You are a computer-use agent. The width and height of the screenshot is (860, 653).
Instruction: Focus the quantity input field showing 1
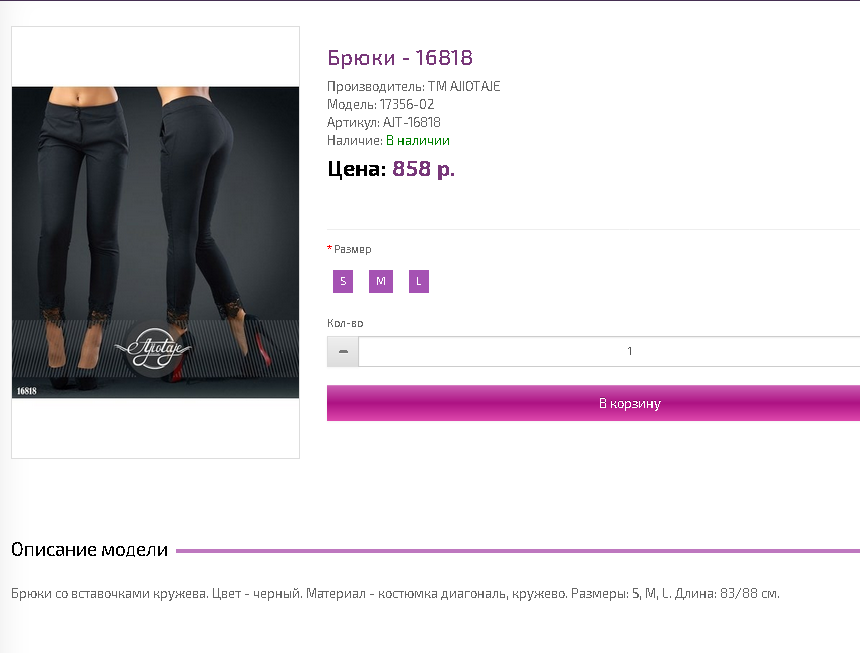pos(609,351)
